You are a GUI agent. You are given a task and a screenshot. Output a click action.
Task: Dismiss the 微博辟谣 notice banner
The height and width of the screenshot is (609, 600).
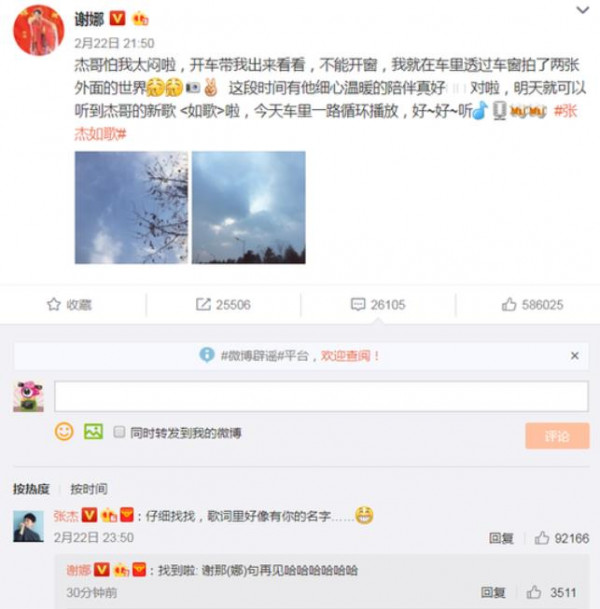coord(575,355)
